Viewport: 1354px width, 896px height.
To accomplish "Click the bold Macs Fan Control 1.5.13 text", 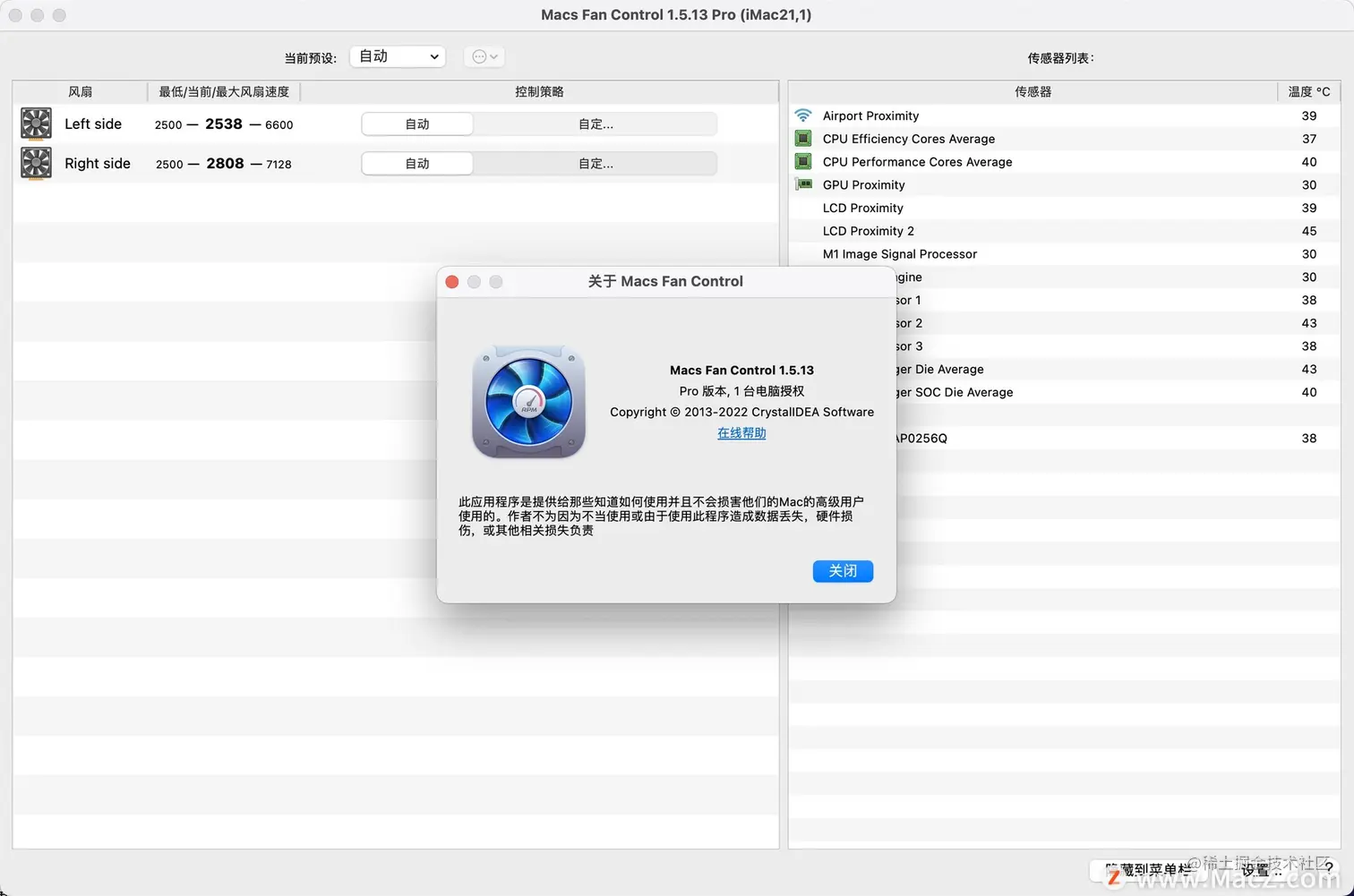I will click(x=741, y=370).
